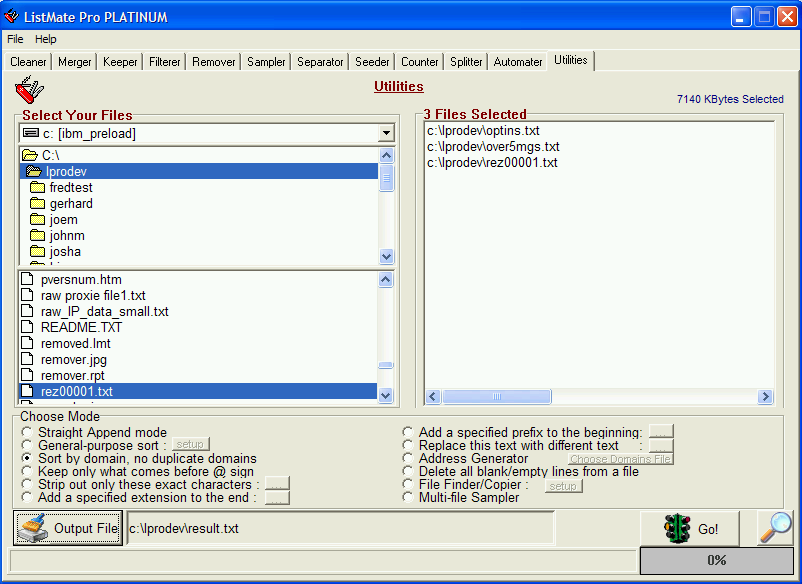802x584 pixels.
Task: Click drive icon in drive selector
Action: point(31,133)
